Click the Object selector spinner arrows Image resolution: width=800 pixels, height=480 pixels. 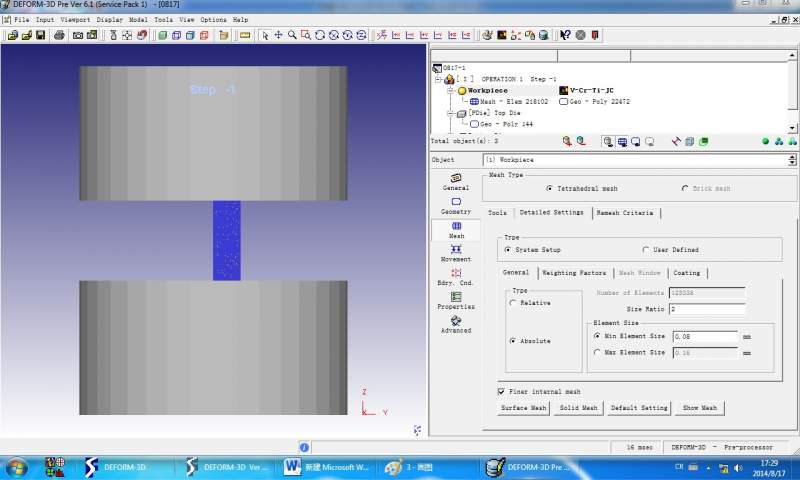coord(792,160)
